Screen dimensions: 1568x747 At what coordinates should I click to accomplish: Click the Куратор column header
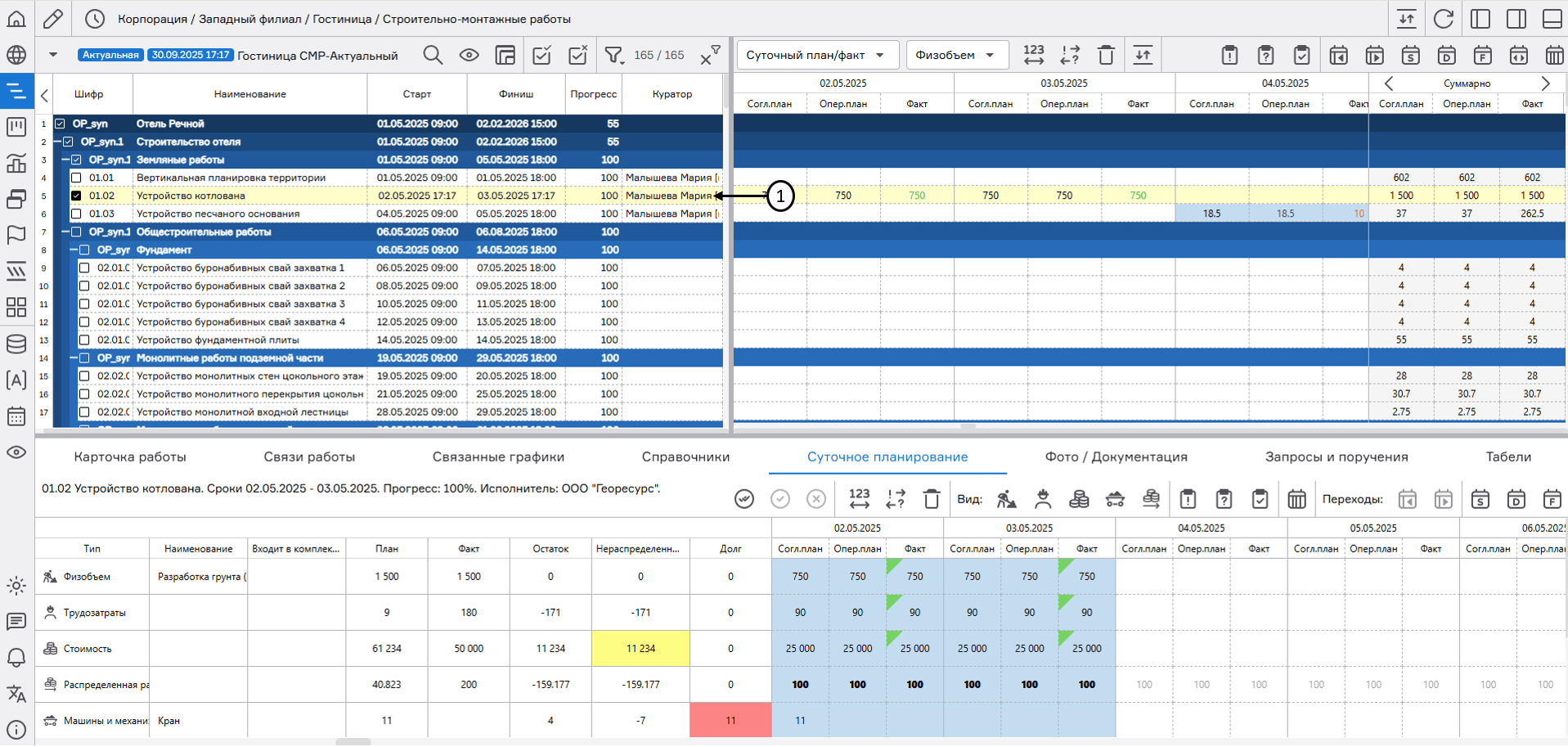(672, 94)
